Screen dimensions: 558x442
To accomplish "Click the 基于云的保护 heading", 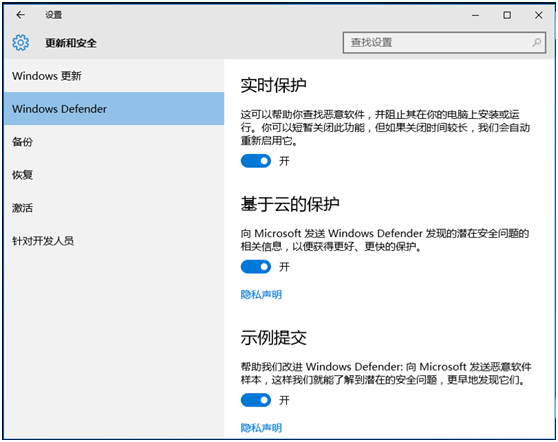I will click(x=290, y=204).
